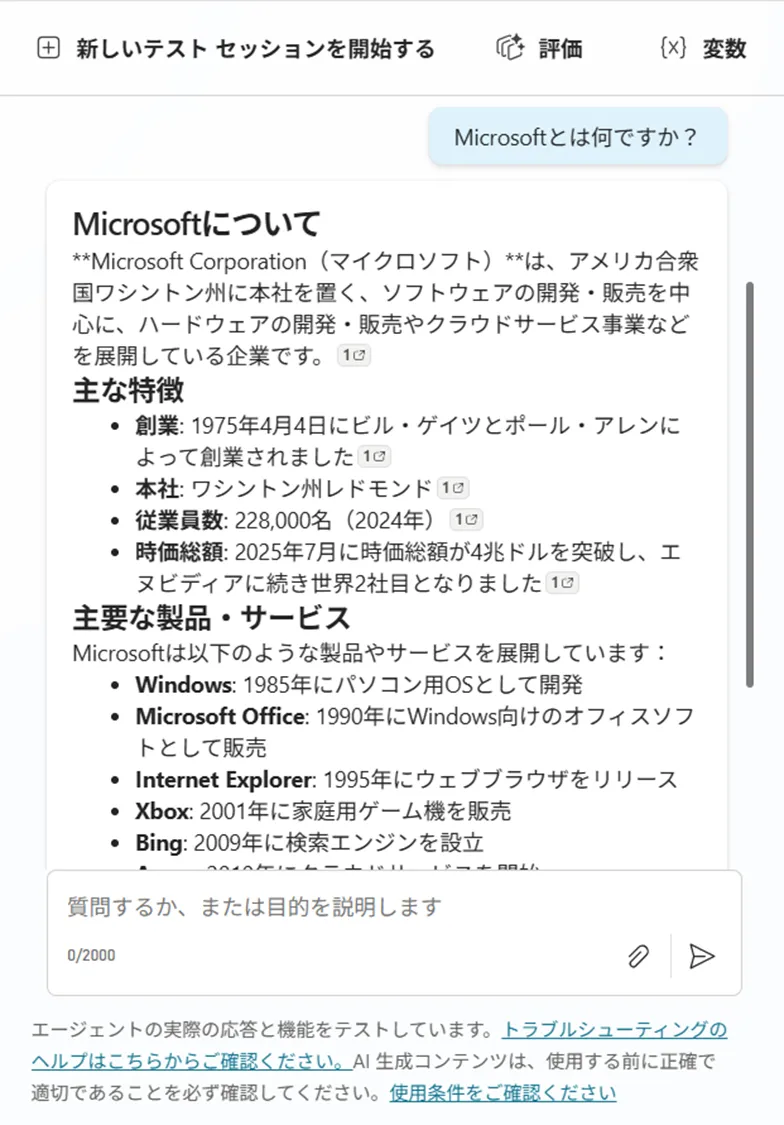Viewport: 784px width, 1125px height.
Task: Open the 評価 evaluation tool icon
Action: click(x=512, y=48)
